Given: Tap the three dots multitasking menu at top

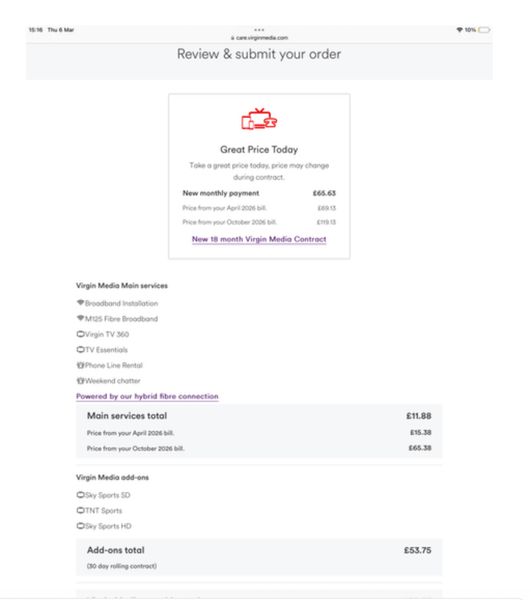Looking at the screenshot, I should 259,29.
